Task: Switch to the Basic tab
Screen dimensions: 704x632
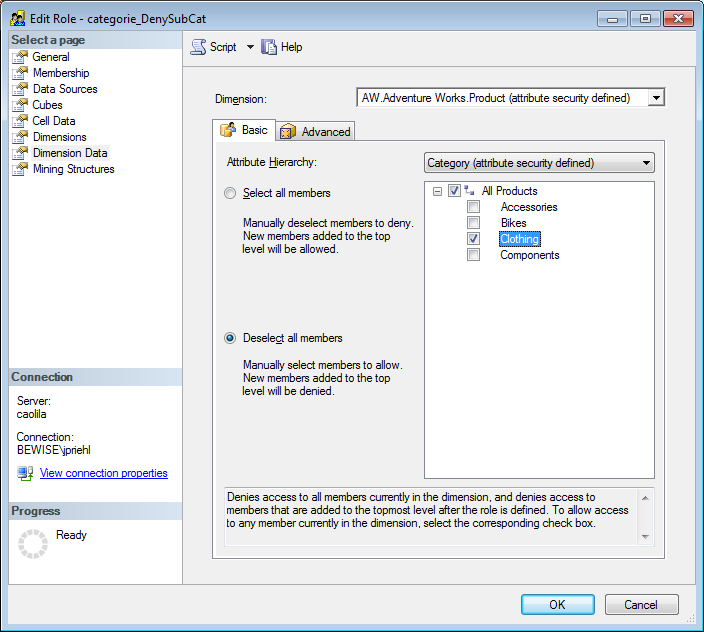Action: (x=244, y=130)
